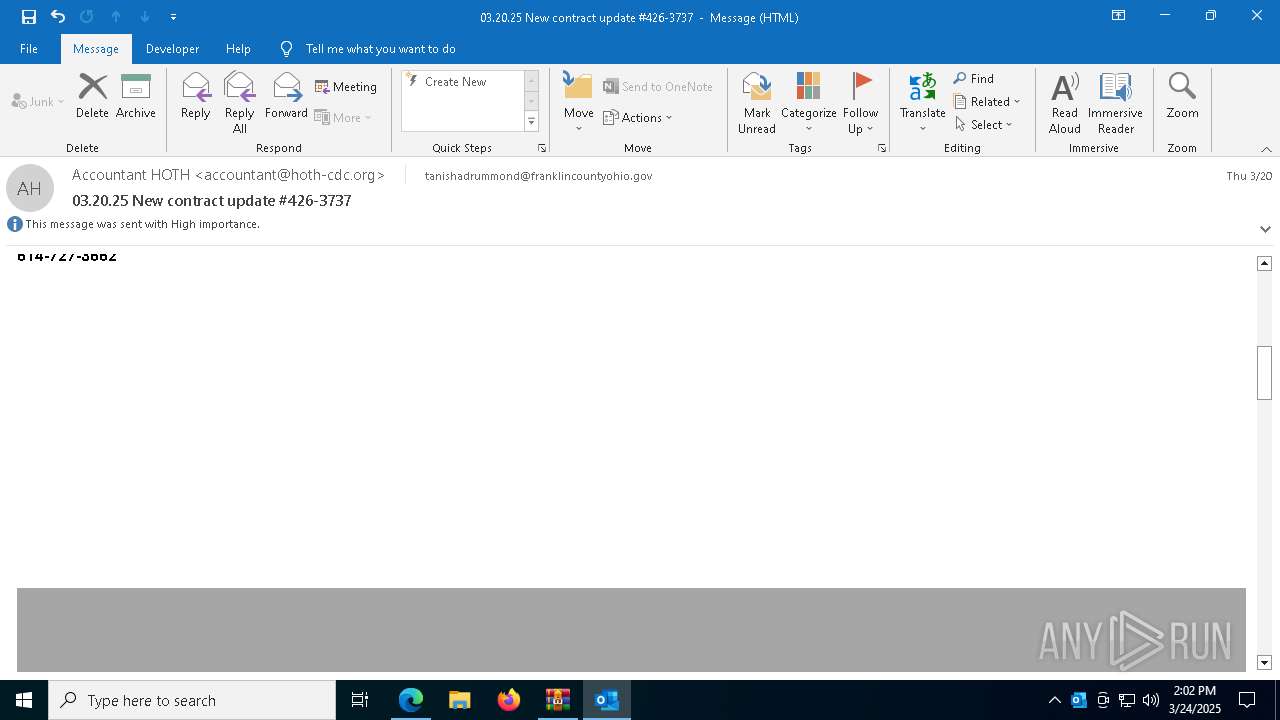
Task: Open the Help ribbon tab
Action: (x=238, y=49)
